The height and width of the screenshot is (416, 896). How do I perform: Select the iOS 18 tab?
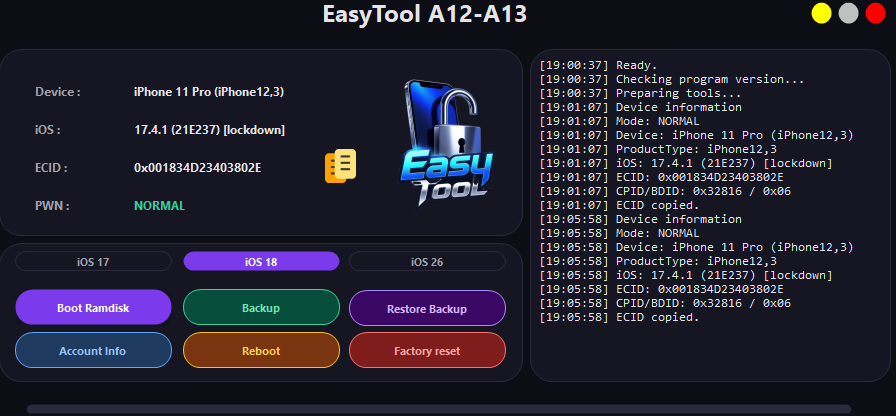(x=261, y=262)
